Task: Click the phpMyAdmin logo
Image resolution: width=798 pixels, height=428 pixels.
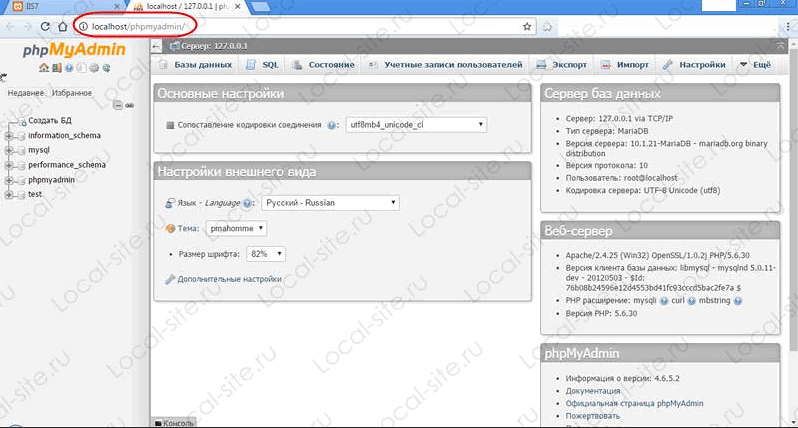Action: coord(74,50)
